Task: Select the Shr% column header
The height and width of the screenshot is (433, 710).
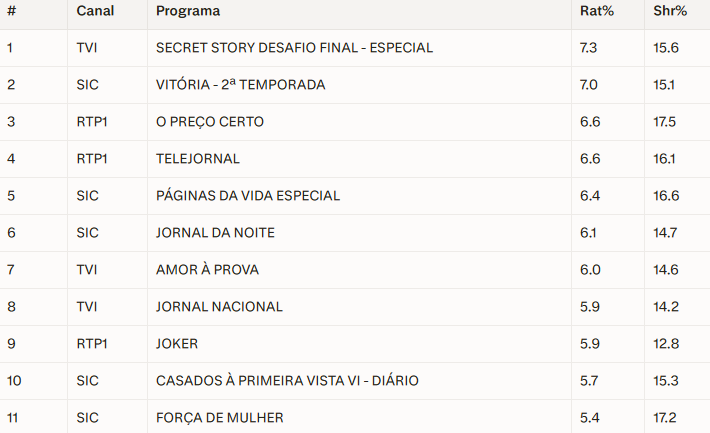Action: 670,11
